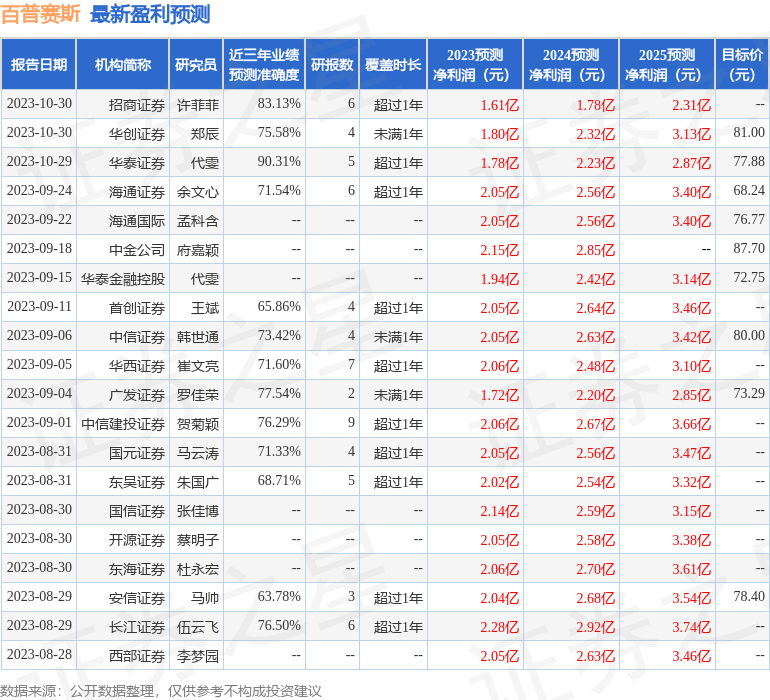
Task: Click accuracy value 83.13%
Action: click(279, 103)
